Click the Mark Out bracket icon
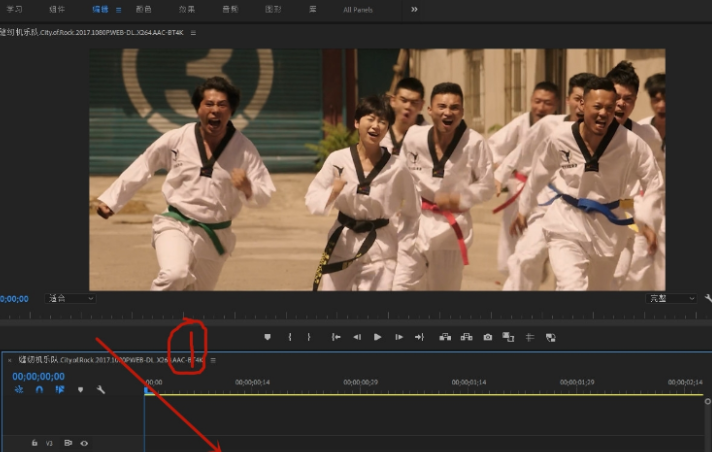Viewport: 712px width, 452px height. coord(309,337)
